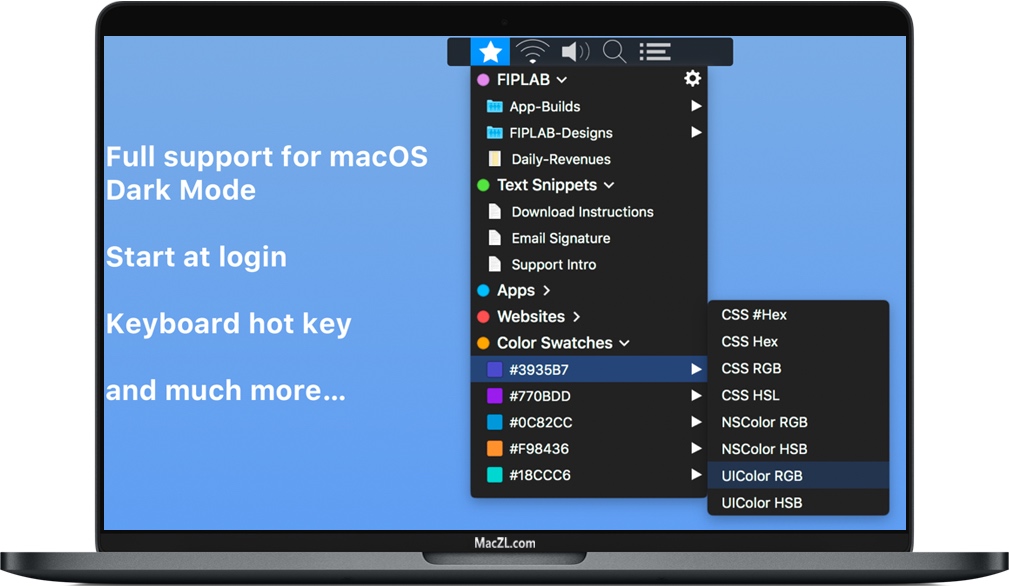The width and height of the screenshot is (1009, 586).
Task: Click the Wi-Fi icon in the menu bar
Action: click(x=531, y=50)
